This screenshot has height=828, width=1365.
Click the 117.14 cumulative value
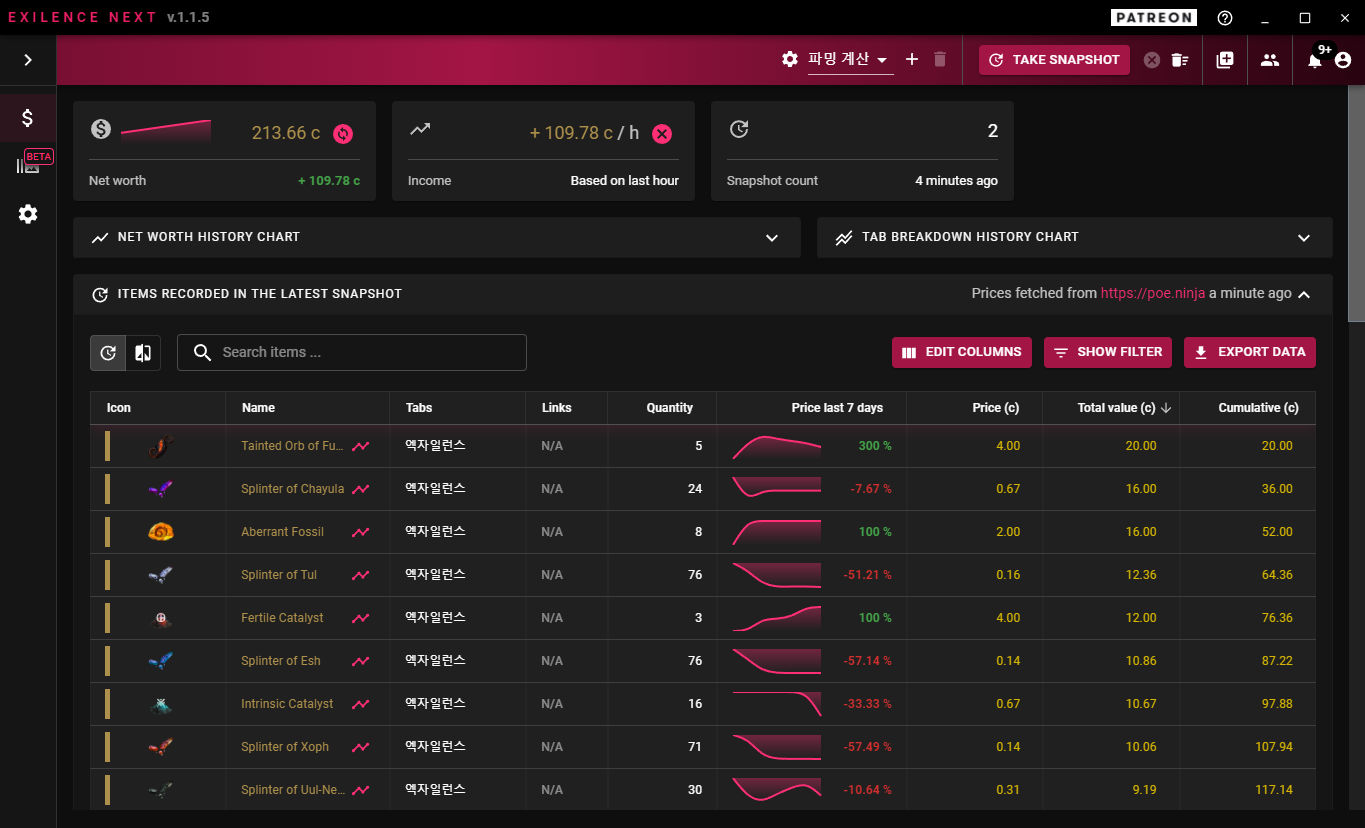[1272, 790]
